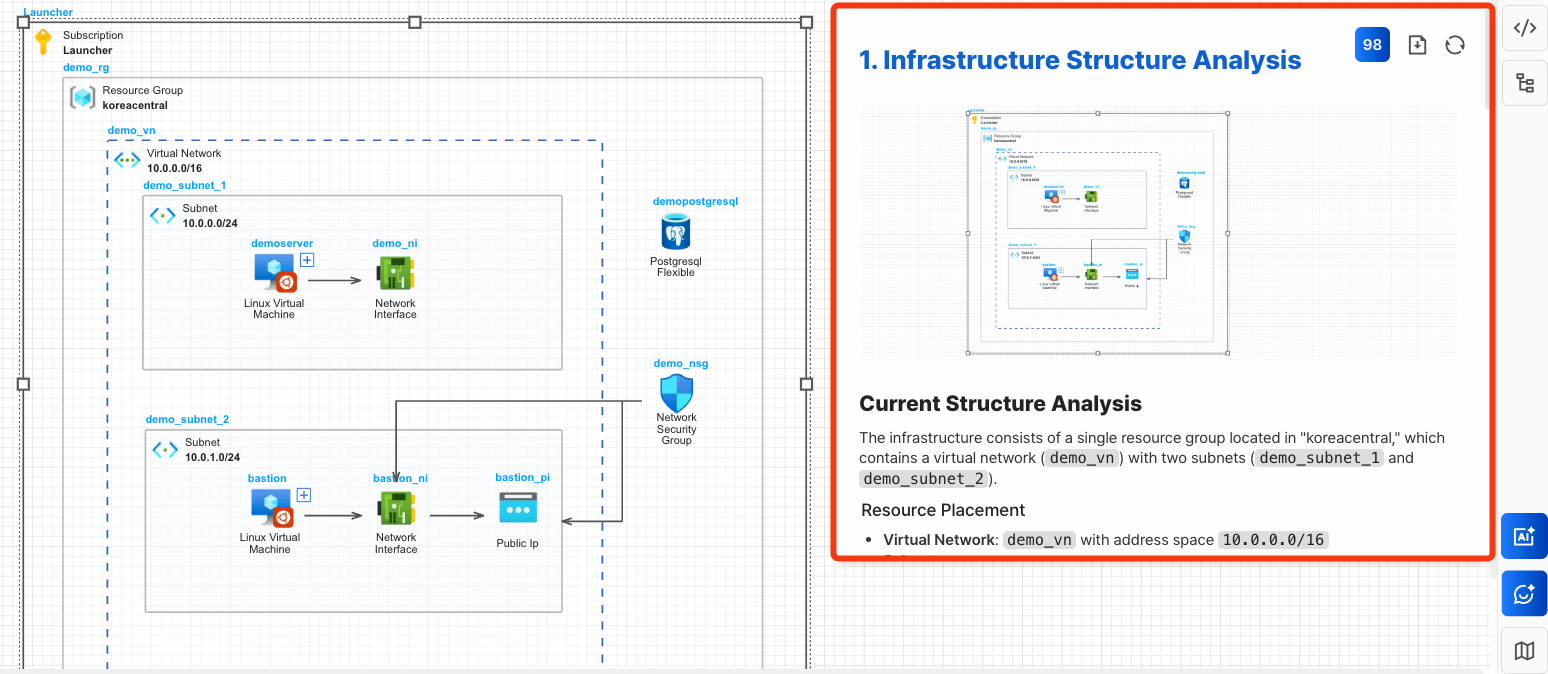The width and height of the screenshot is (1548, 674).
Task: Select the demopostgresql Postgresql Flexible icon
Action: point(676,232)
